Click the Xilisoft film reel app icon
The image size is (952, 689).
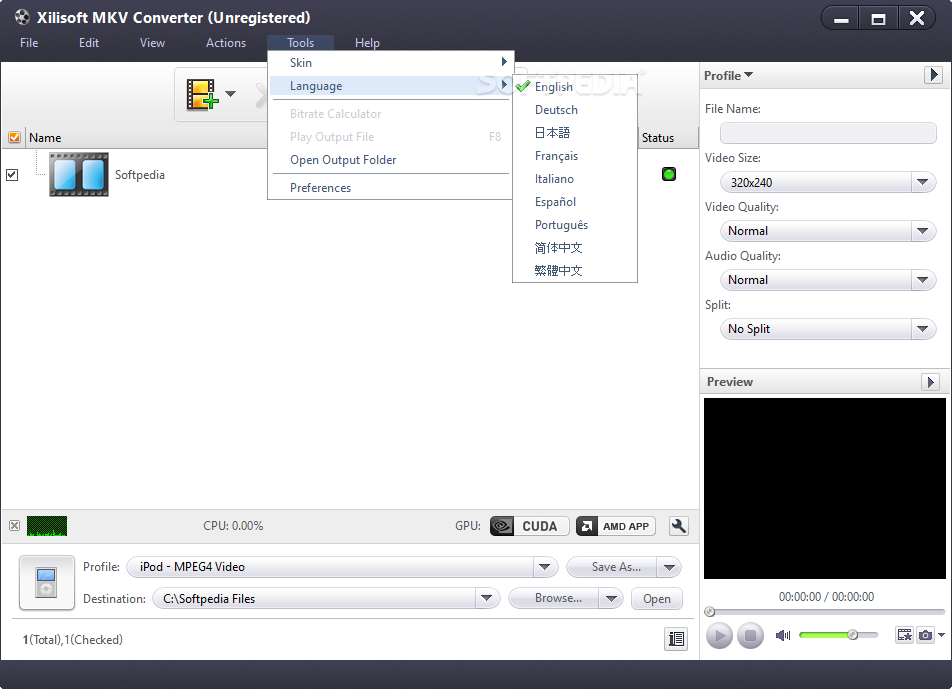pos(22,17)
